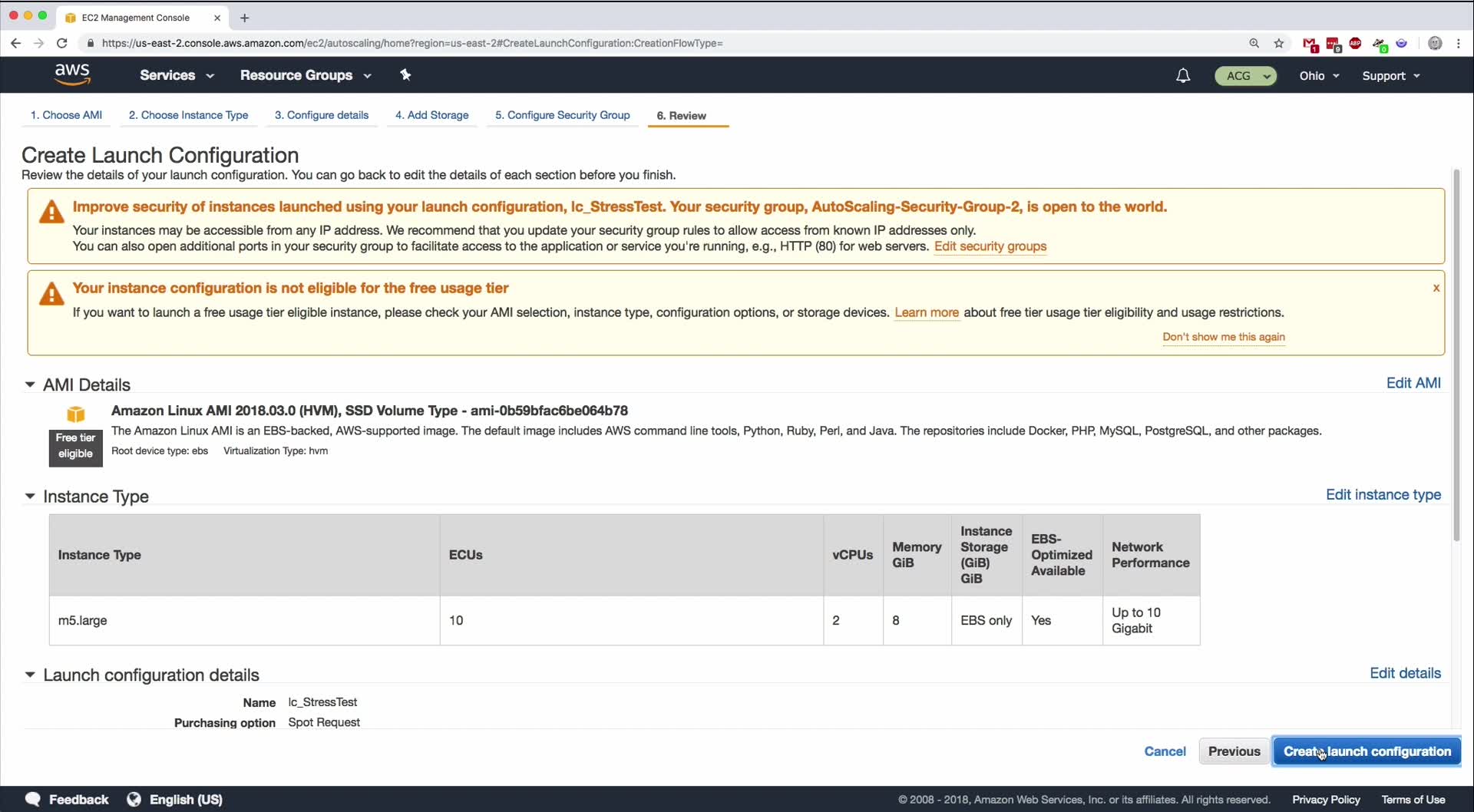1474x812 pixels.
Task: Click the Edit AMI link
Action: (x=1413, y=383)
